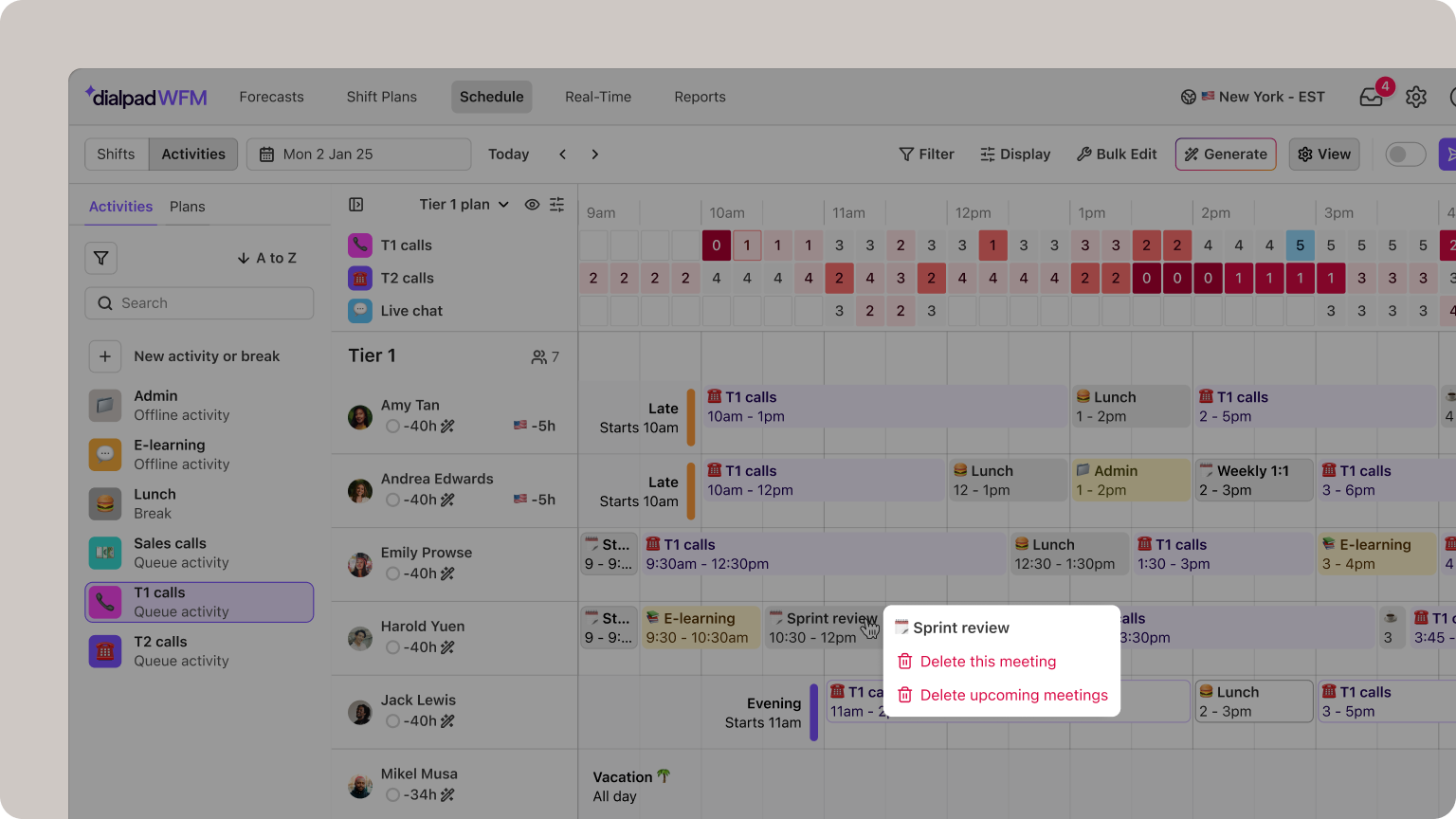
Task: Click the Filter button
Action: coord(926,155)
